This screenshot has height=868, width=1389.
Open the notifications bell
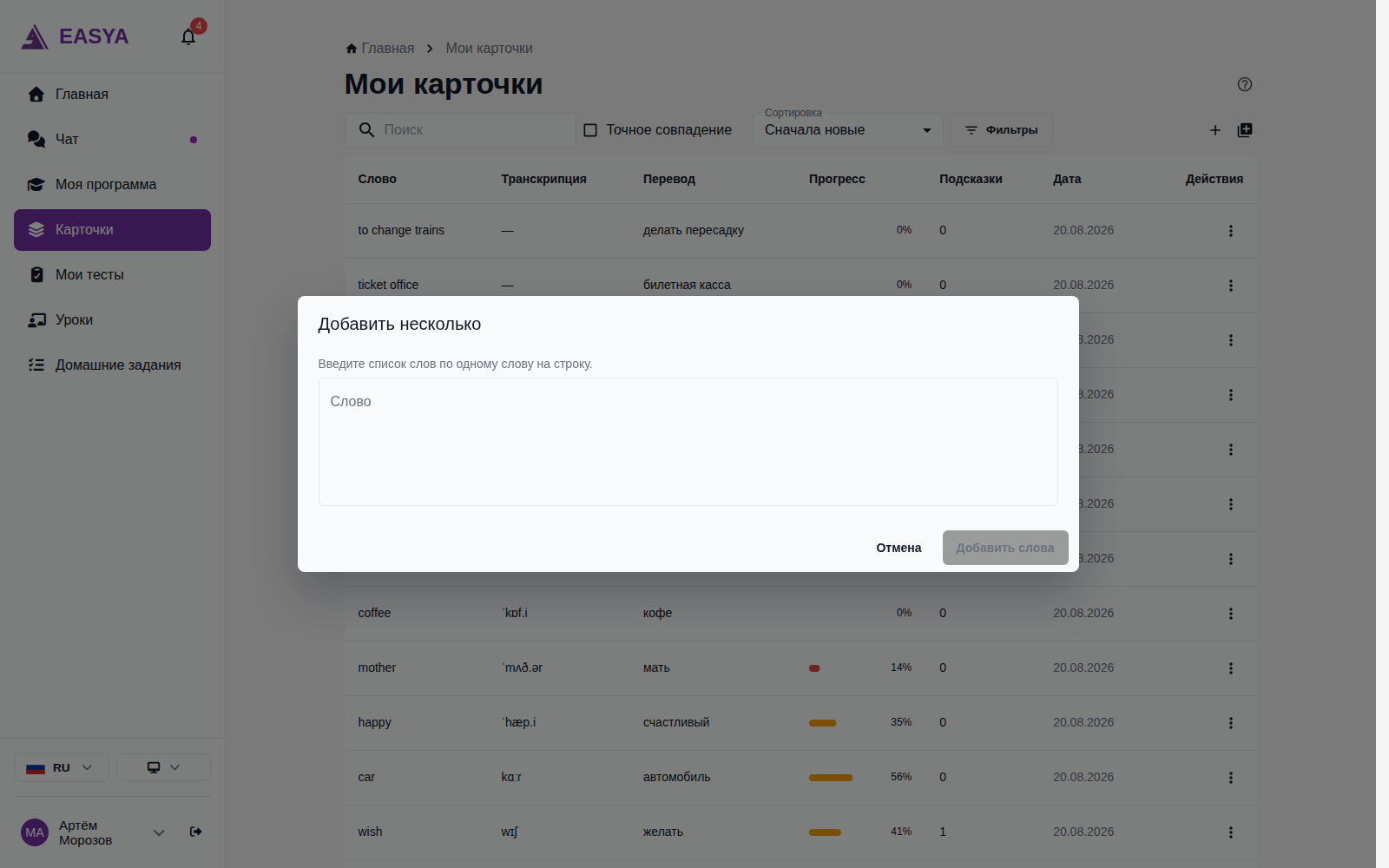pos(188,36)
